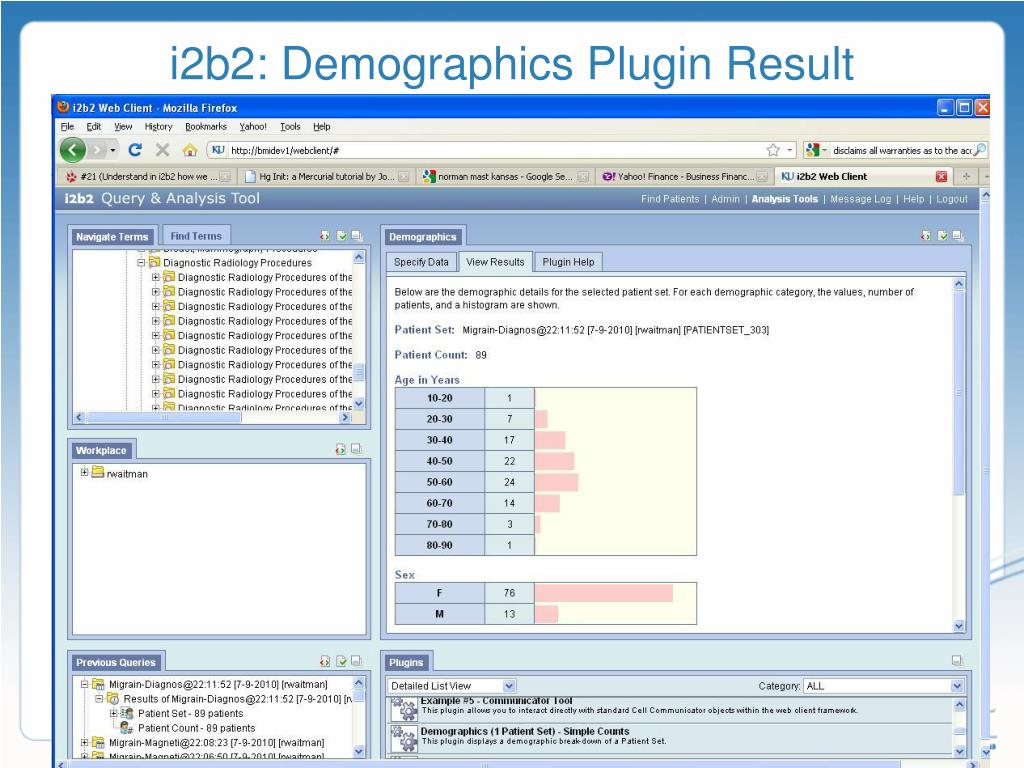
Task: Expand the Patient Set - 89 patients node
Action: pos(114,713)
